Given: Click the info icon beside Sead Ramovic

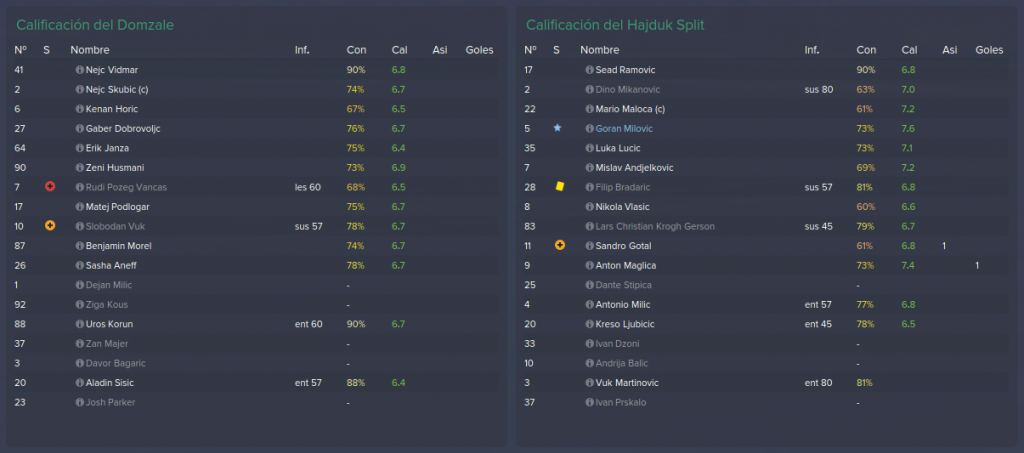Looking at the screenshot, I should point(590,70).
